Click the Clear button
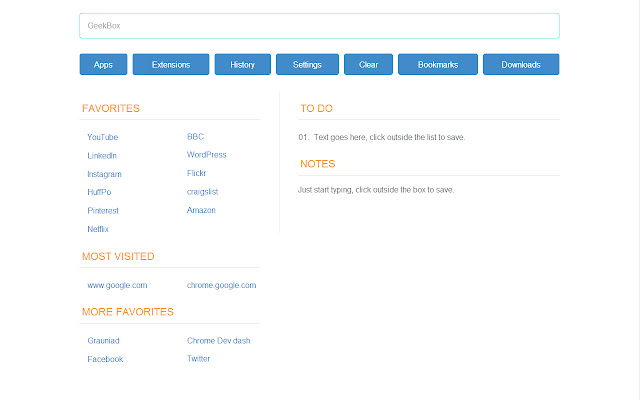640x400 pixels. (368, 64)
